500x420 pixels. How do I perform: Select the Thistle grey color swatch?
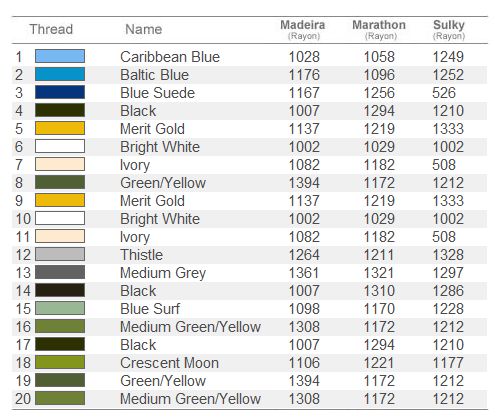pyautogui.click(x=60, y=254)
